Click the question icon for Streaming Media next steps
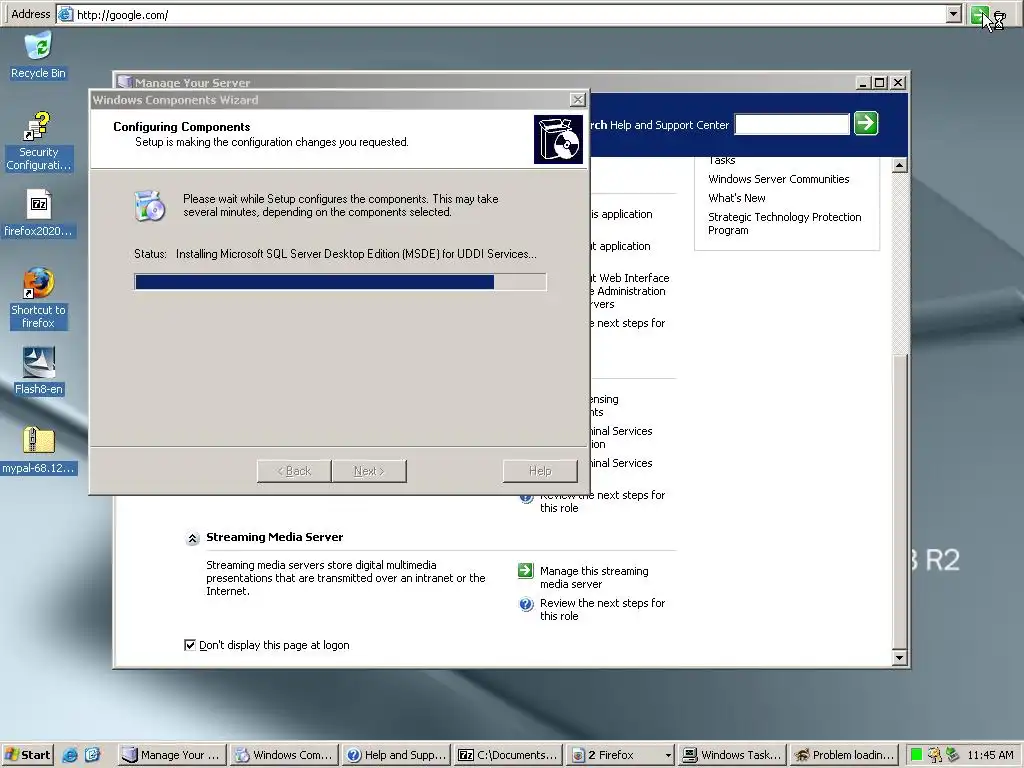The image size is (1024, 768). coord(526,603)
